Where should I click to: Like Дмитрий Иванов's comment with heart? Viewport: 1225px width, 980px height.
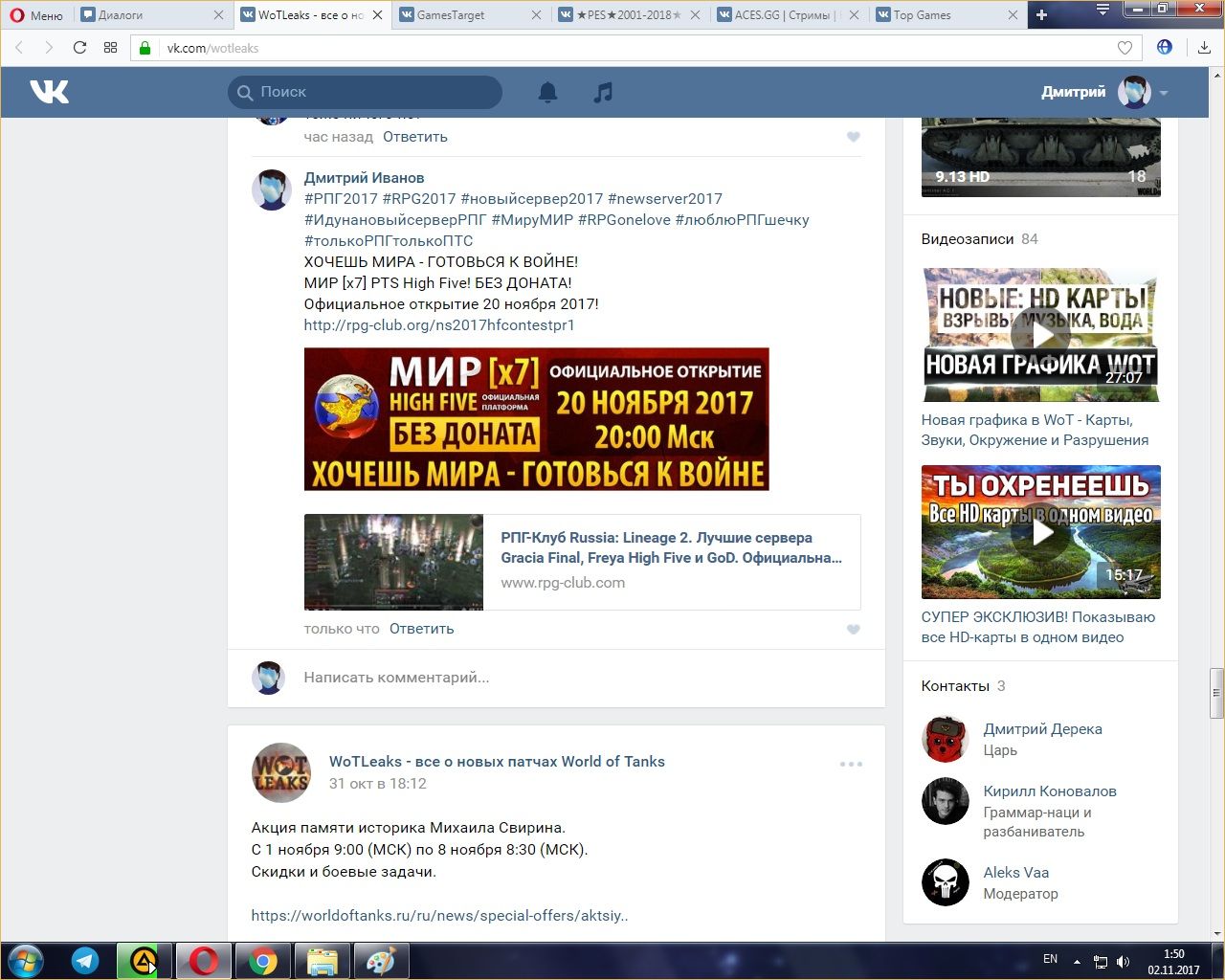click(x=853, y=630)
